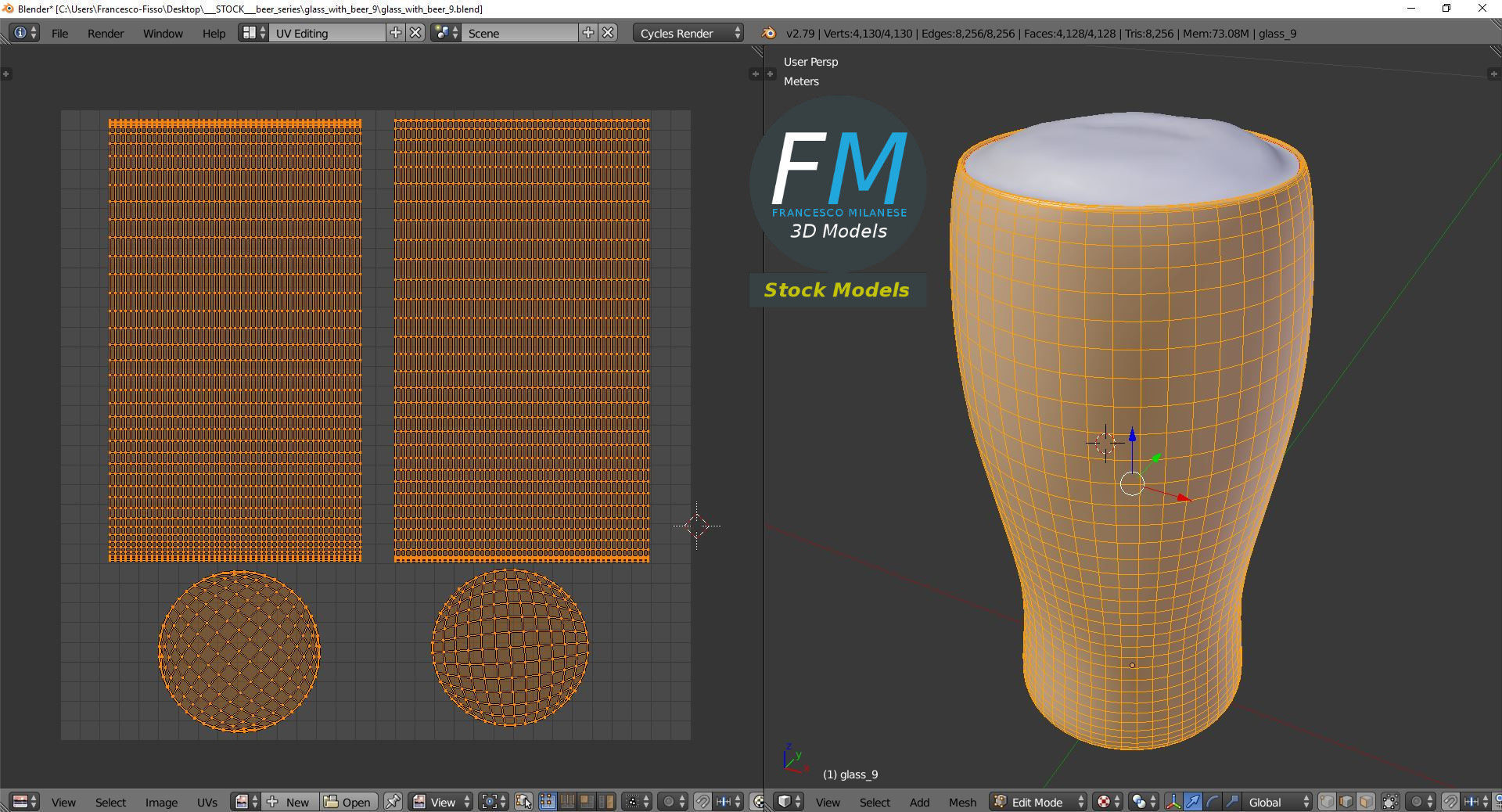Expand 3D View properties plus toggle
Screen dimensions: 1502x812
pyautogui.click(x=1493, y=74)
